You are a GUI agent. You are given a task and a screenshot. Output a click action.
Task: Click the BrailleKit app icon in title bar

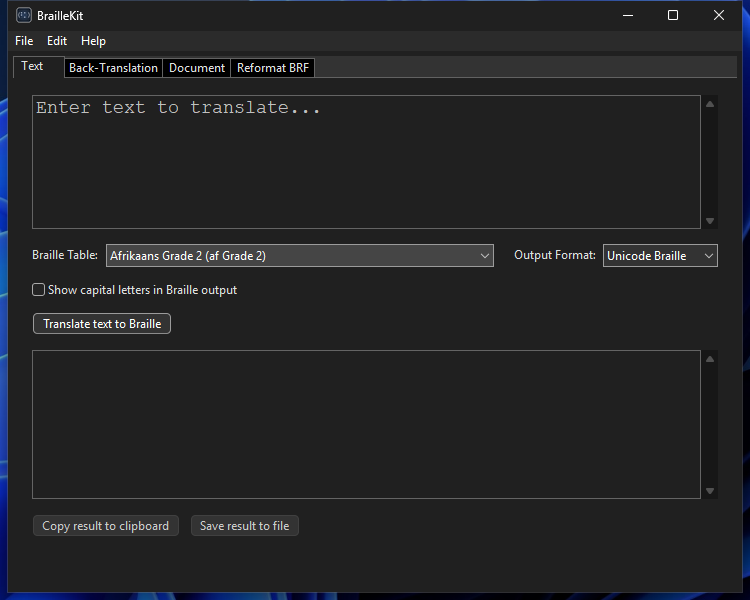(x=23, y=15)
